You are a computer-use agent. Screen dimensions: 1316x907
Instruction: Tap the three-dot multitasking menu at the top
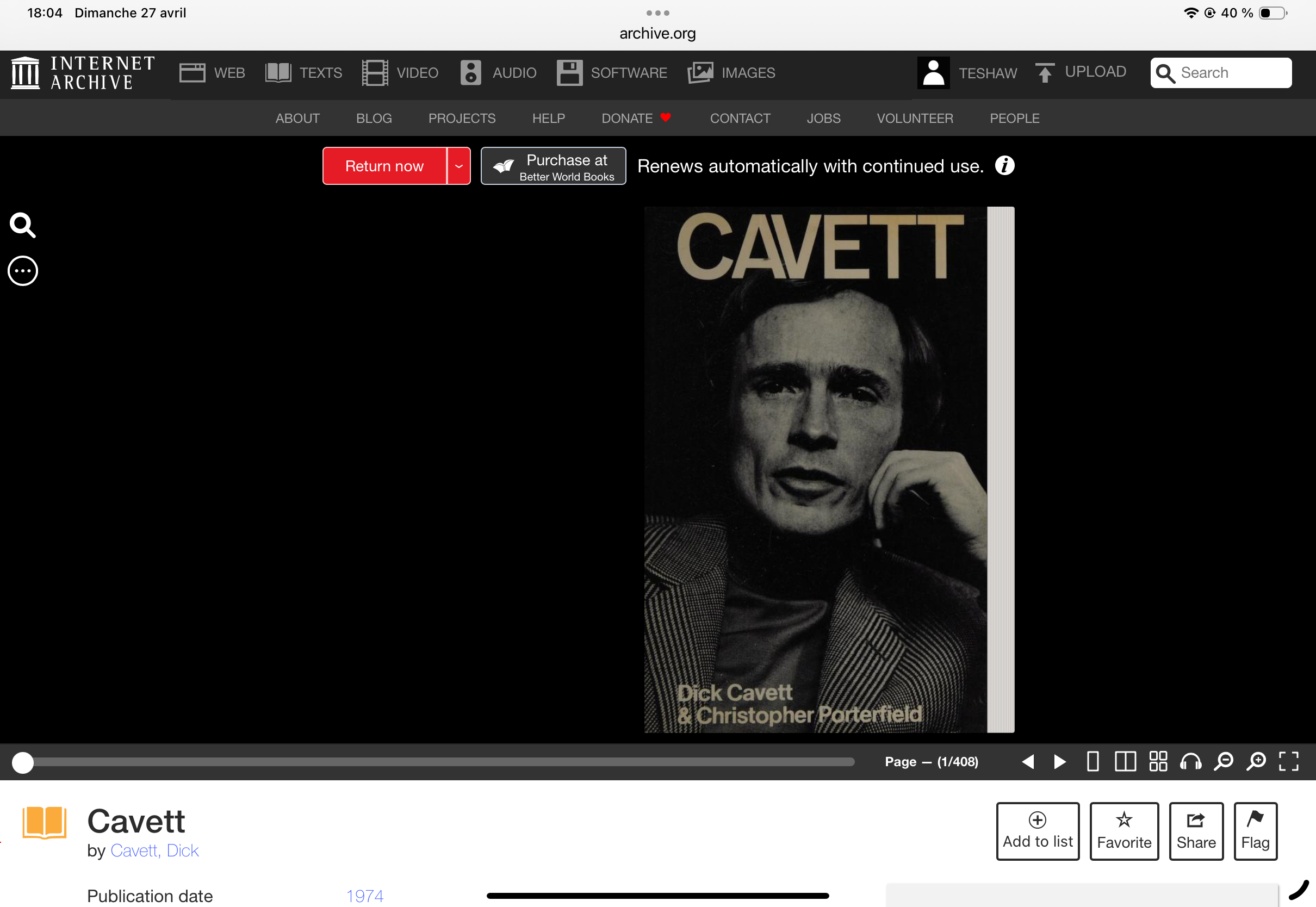click(657, 13)
